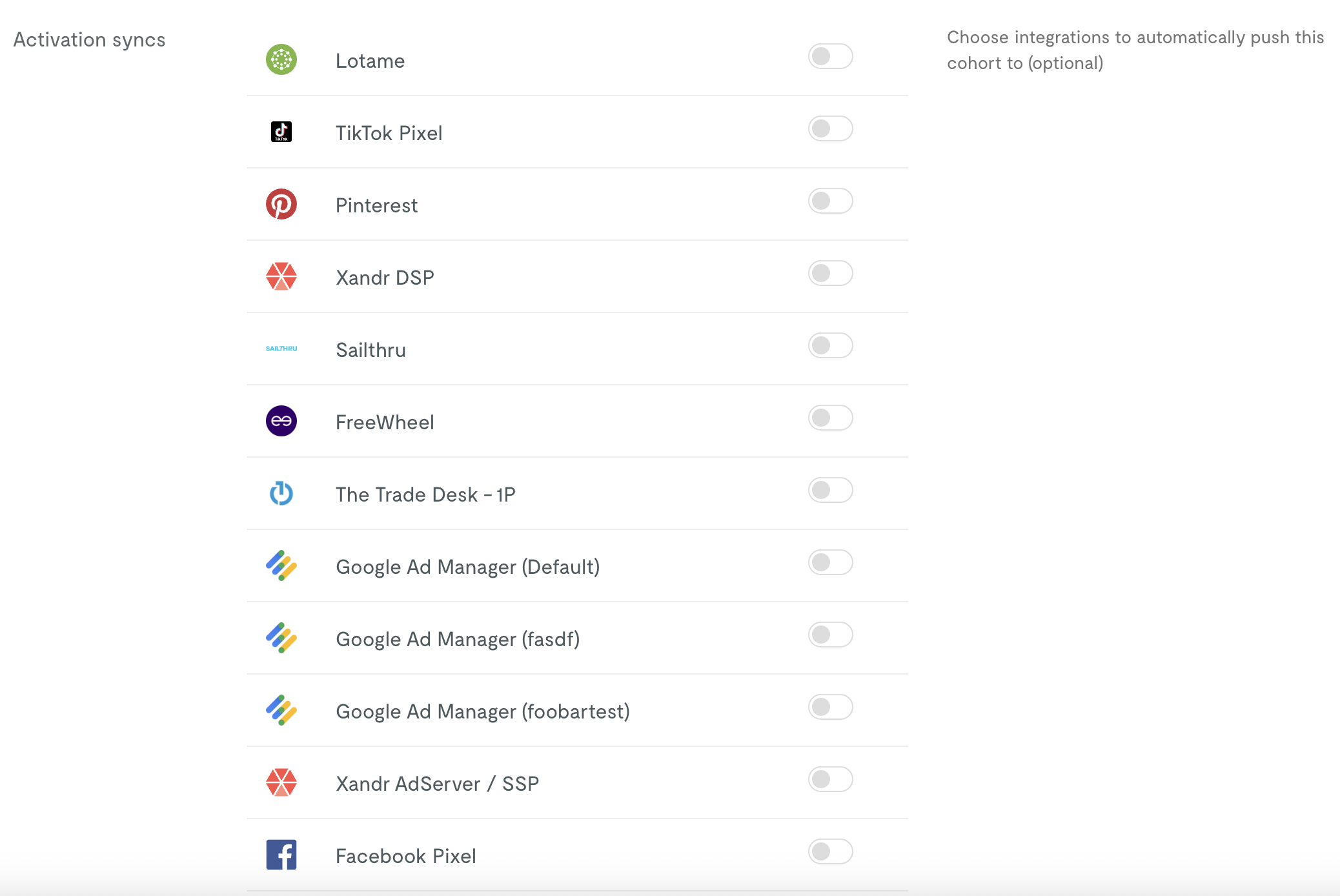Screen dimensions: 1340x896
Task: Select the Pinterest logo icon
Action: (281, 203)
